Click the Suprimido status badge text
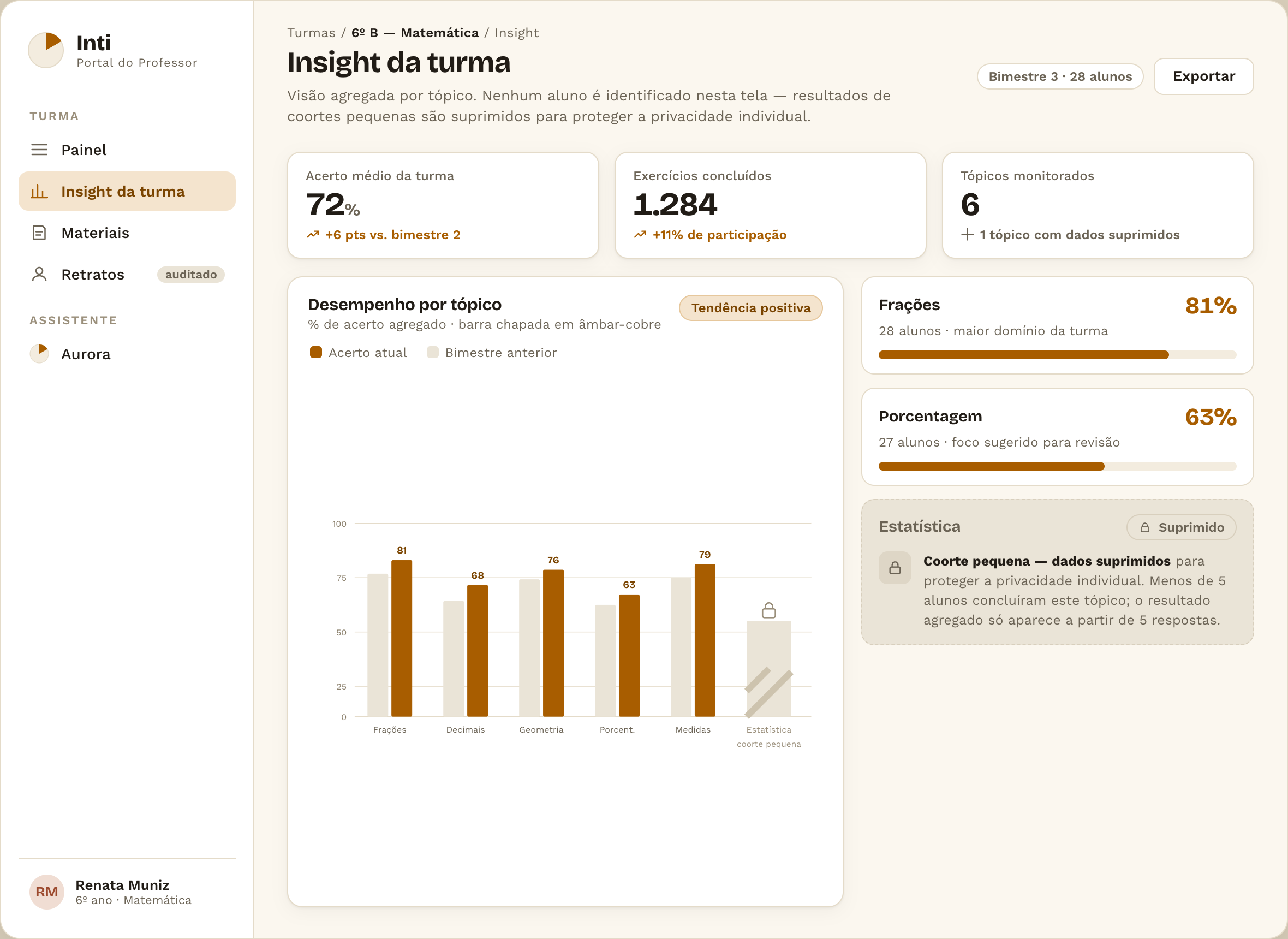1288x939 pixels. 1191,527
